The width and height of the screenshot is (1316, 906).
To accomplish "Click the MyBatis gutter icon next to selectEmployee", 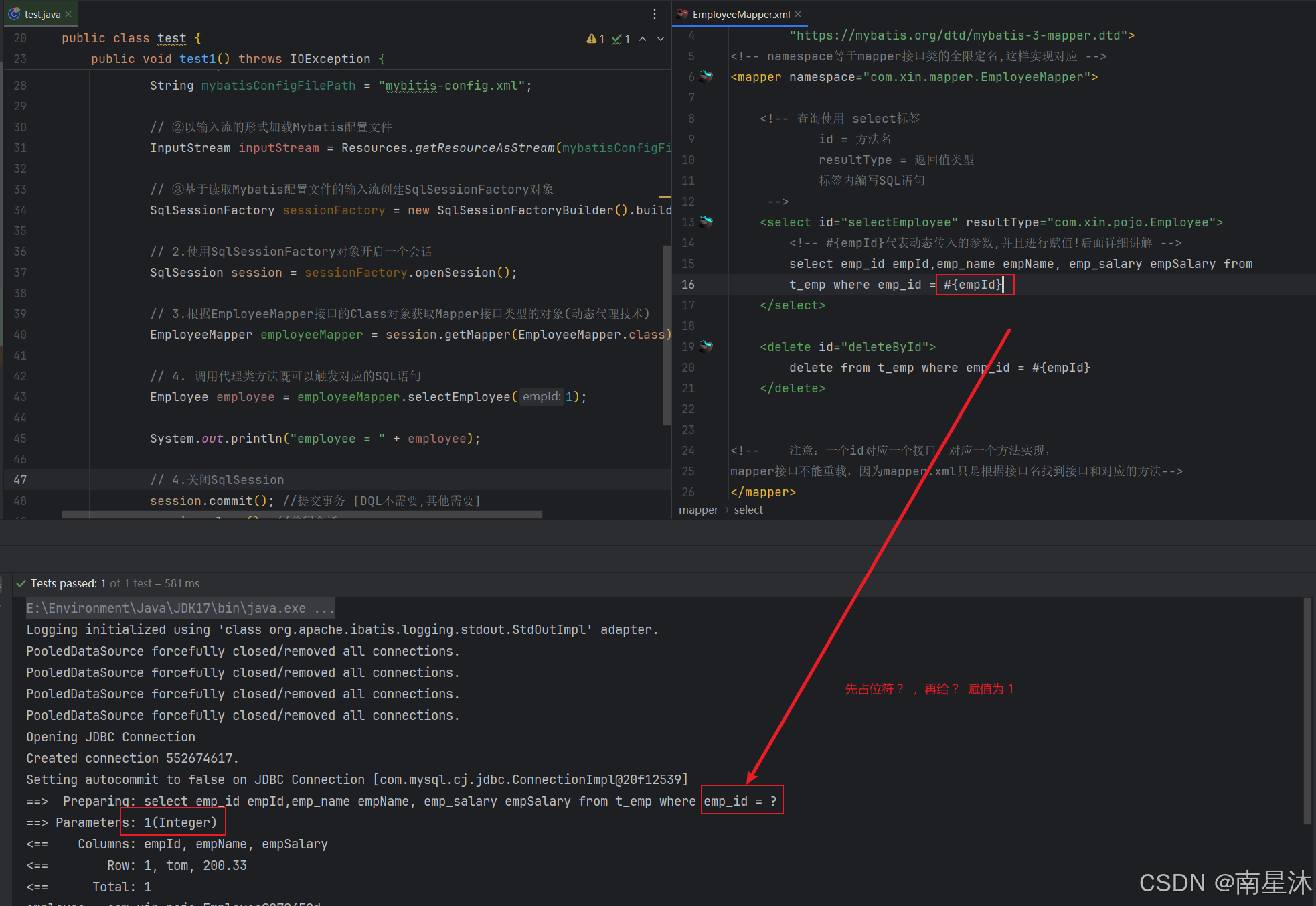I will pyautogui.click(x=706, y=222).
